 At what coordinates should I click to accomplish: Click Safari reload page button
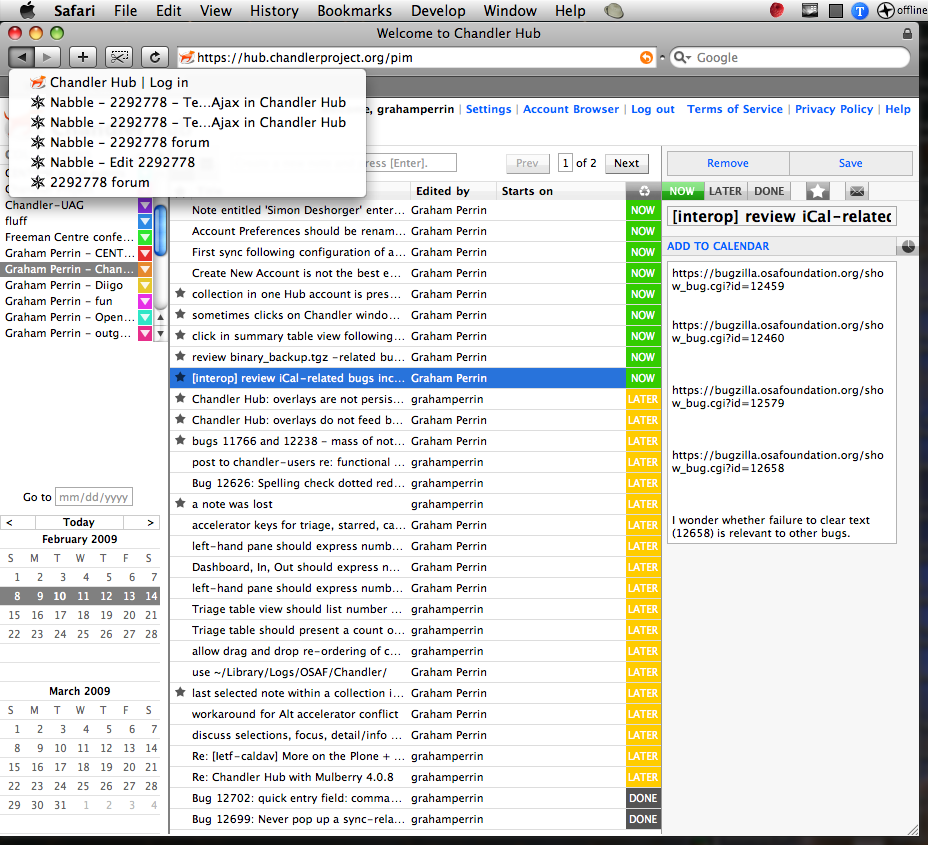pos(155,57)
